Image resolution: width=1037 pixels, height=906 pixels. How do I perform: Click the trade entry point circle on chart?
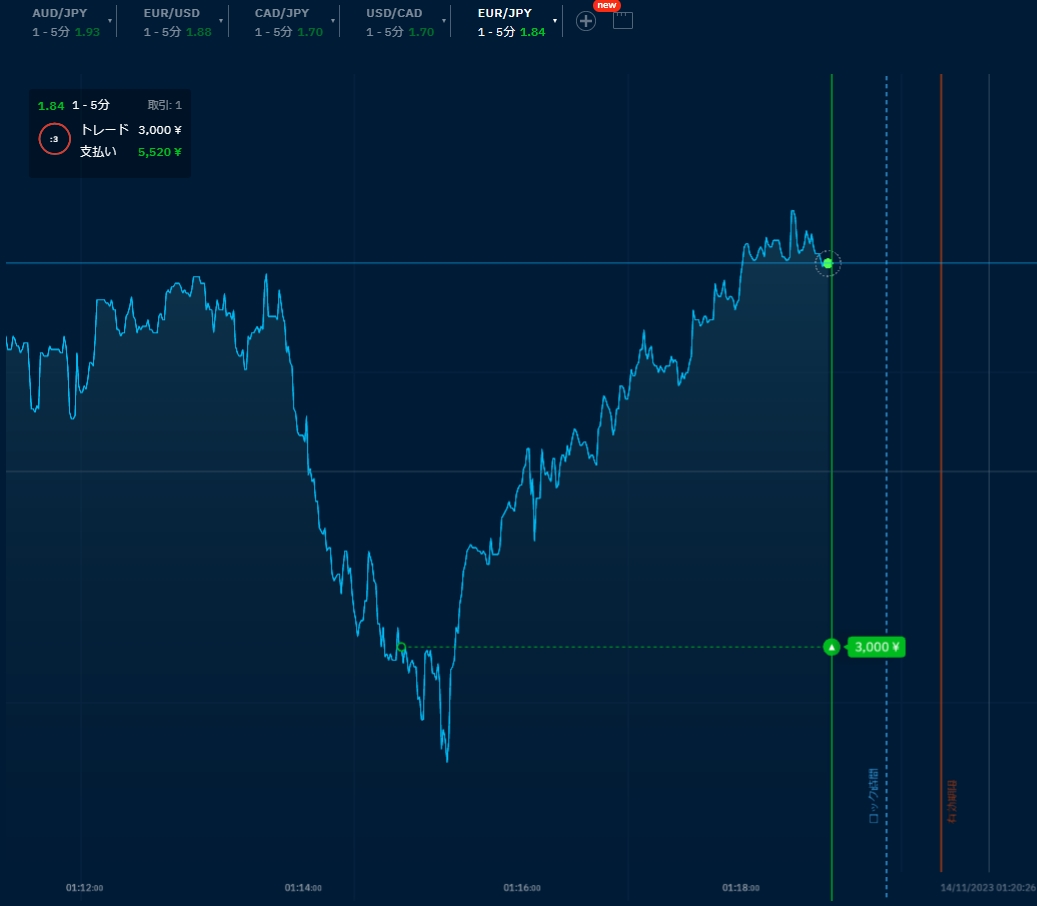click(x=401, y=647)
